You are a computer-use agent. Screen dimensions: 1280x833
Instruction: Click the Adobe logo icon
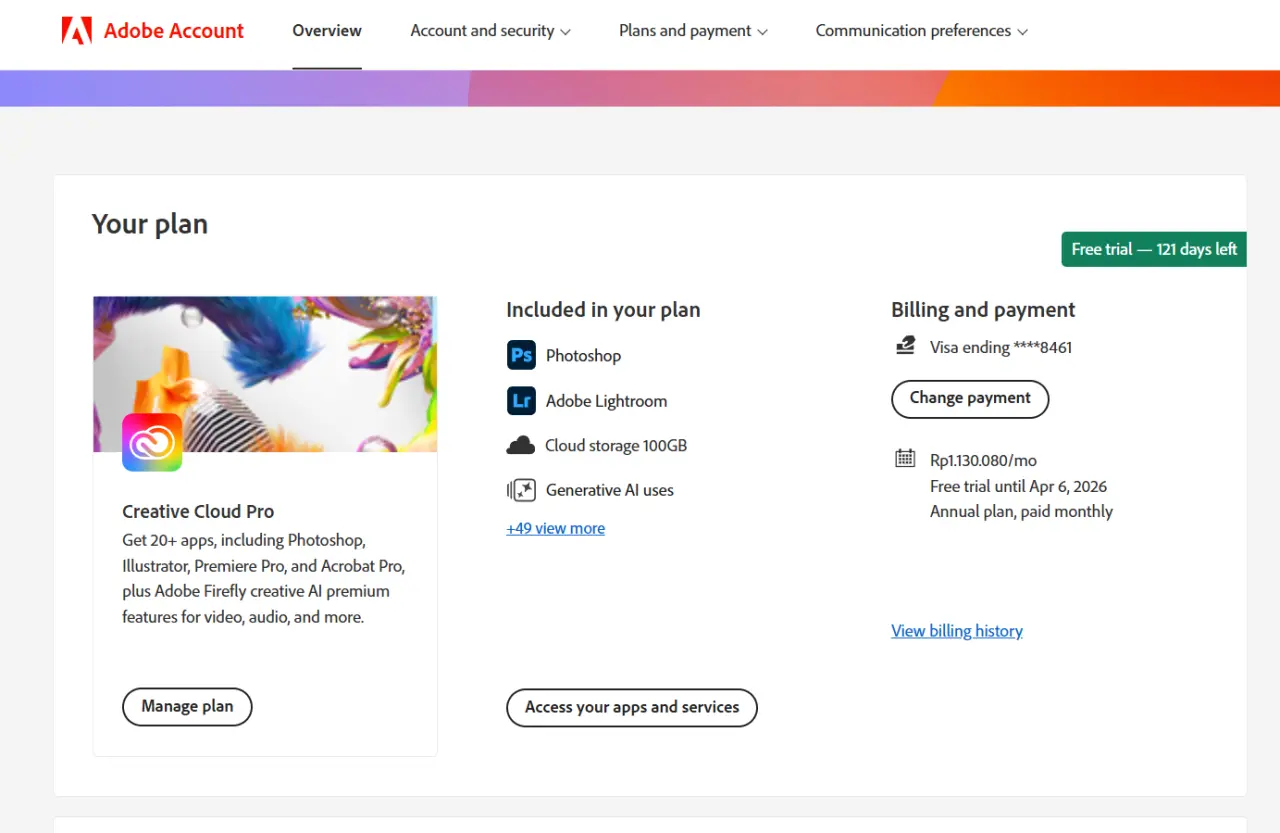click(x=77, y=31)
